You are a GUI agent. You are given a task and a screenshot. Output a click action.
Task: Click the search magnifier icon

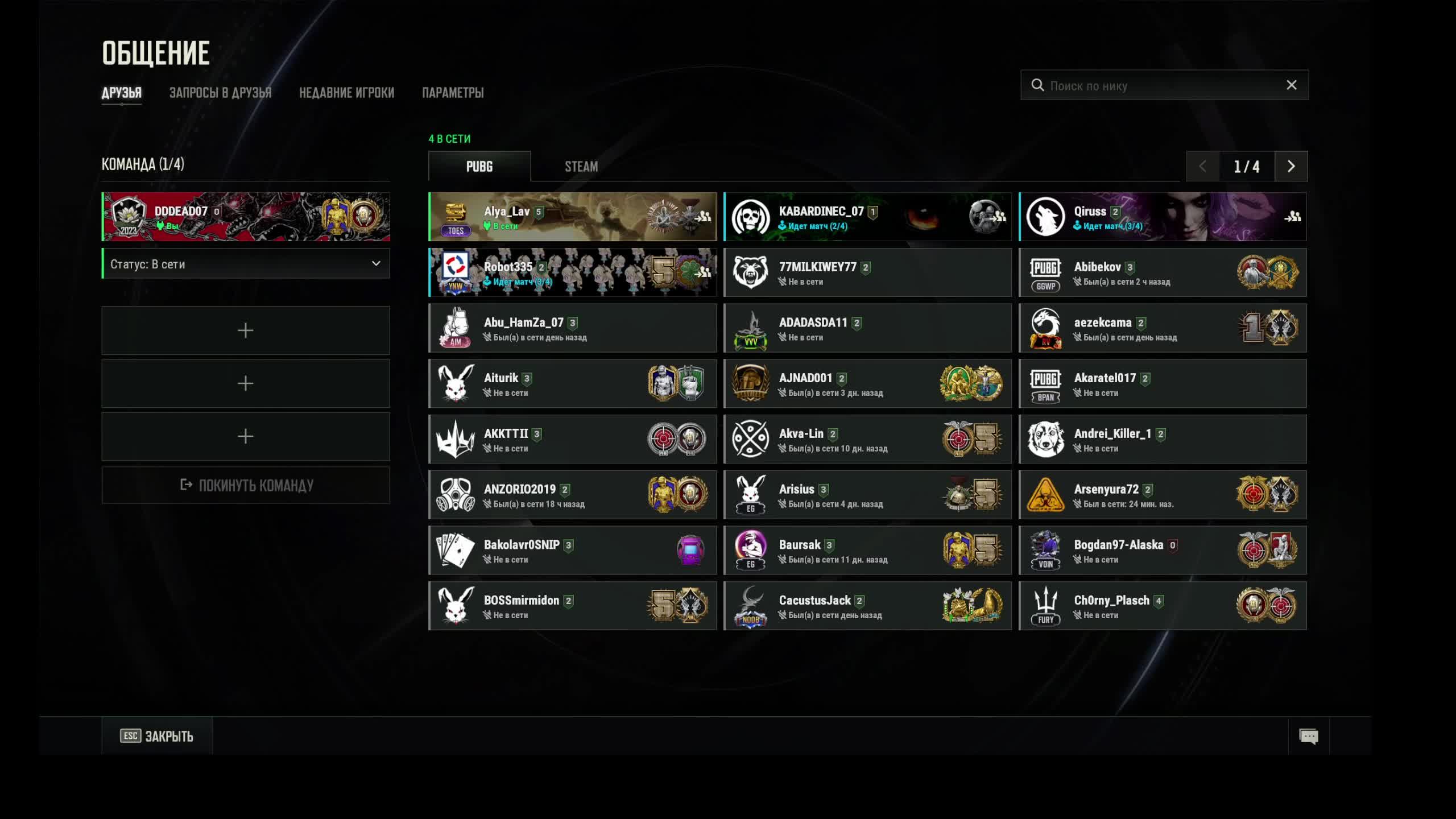coord(1037,85)
